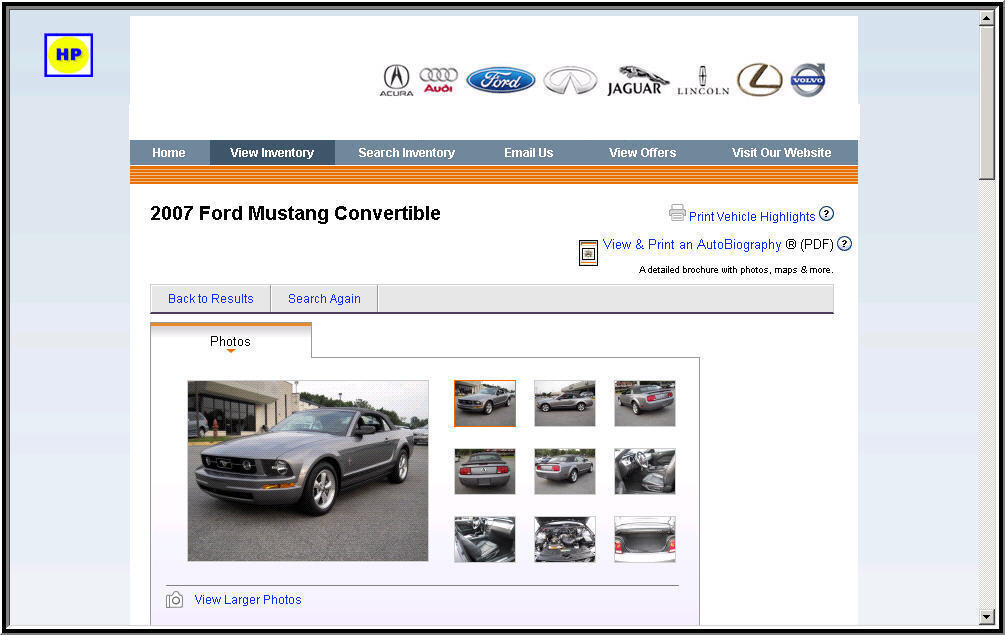The image size is (1005, 635).
Task: Click the scrollbar down arrow
Action: click(x=986, y=617)
